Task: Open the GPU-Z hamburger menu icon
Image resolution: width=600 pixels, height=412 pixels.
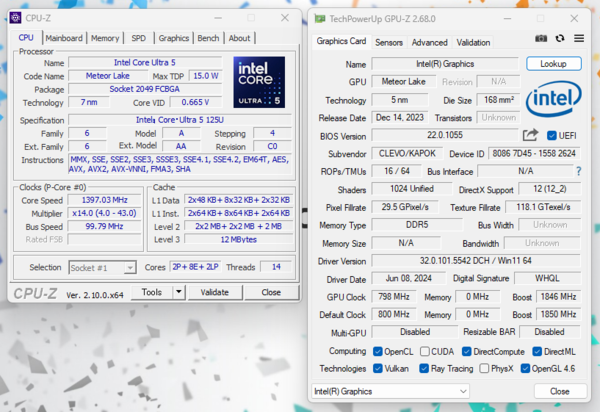Action: pos(579,38)
